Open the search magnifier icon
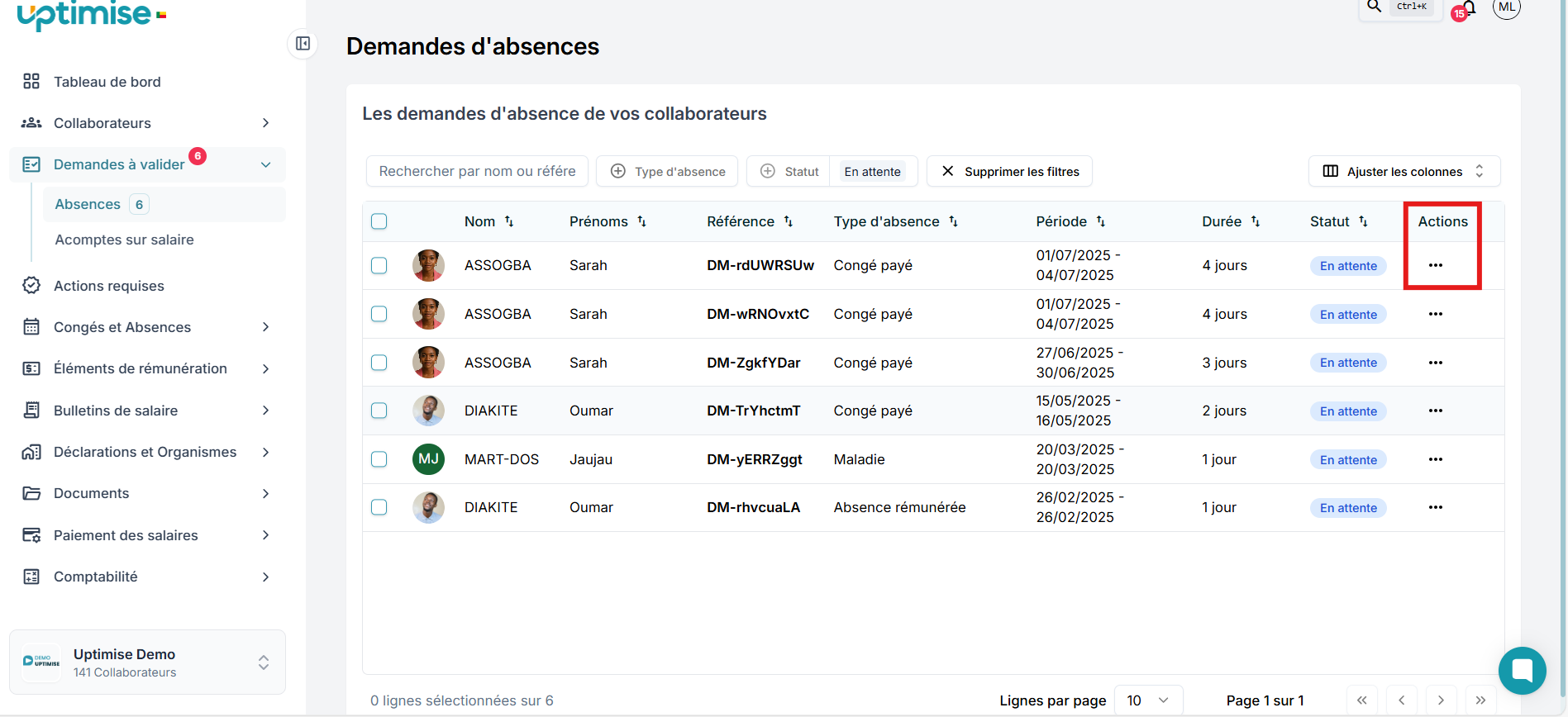1568x717 pixels. point(1374,7)
